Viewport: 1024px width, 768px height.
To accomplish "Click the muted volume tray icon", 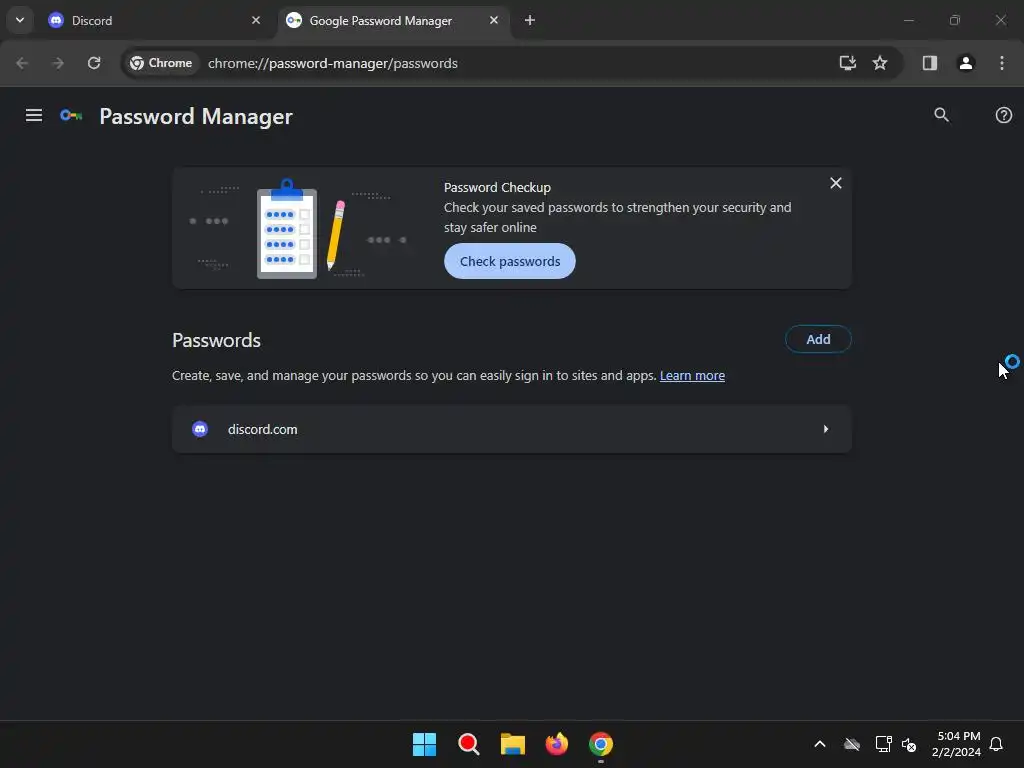I will tap(909, 744).
